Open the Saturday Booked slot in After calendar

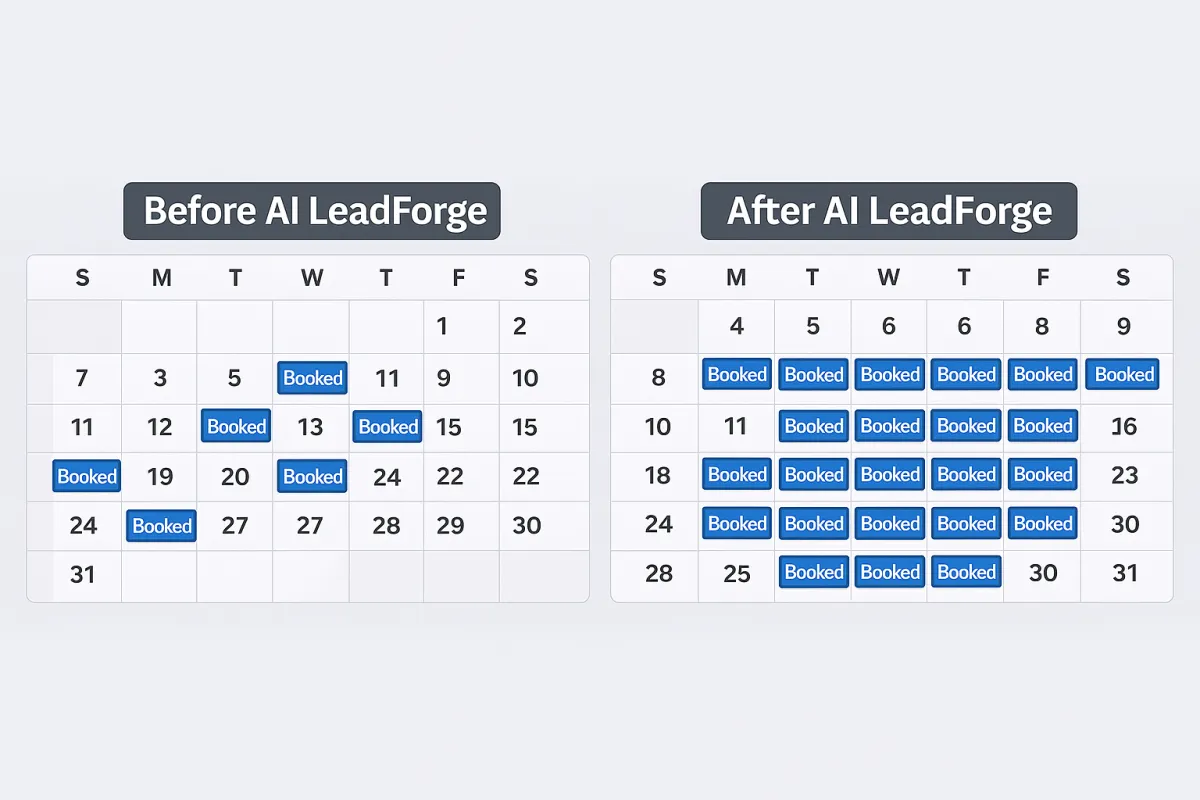(x=1125, y=375)
